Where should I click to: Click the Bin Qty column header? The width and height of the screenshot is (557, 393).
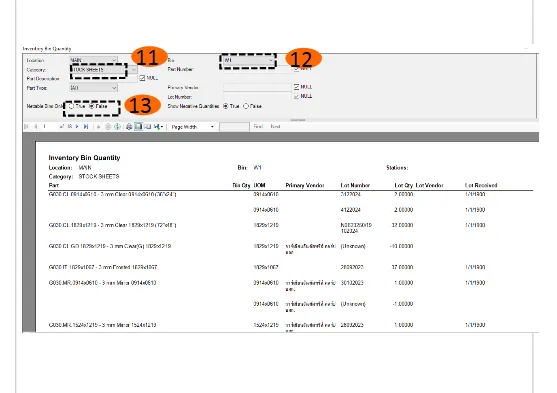[x=242, y=185]
